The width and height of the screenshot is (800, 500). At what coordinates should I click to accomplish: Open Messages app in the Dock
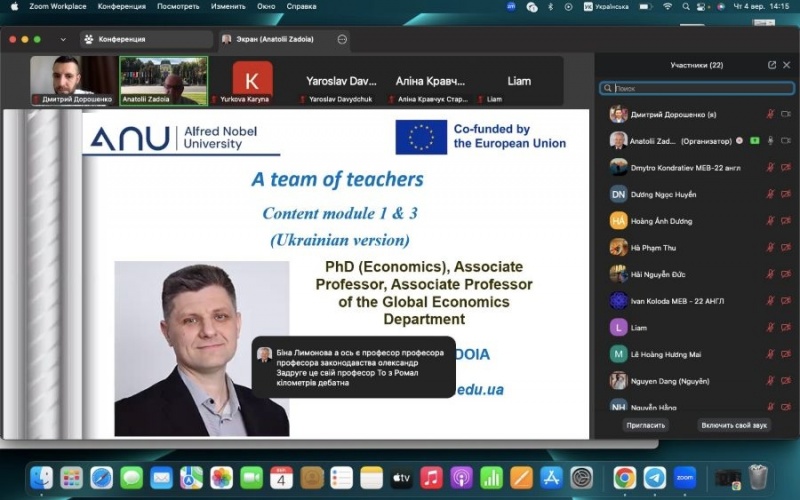coord(132,478)
